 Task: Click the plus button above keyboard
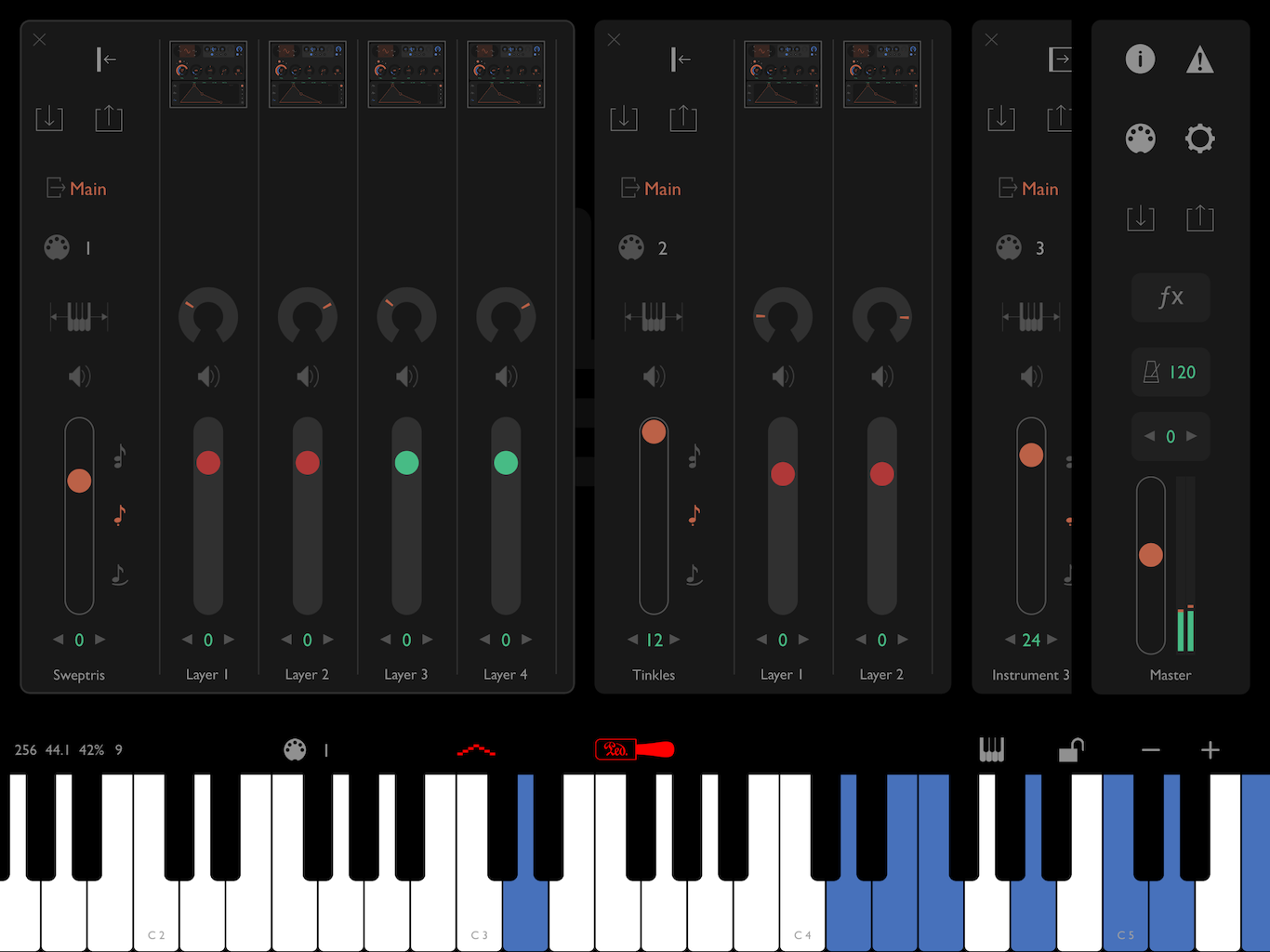(x=1210, y=749)
